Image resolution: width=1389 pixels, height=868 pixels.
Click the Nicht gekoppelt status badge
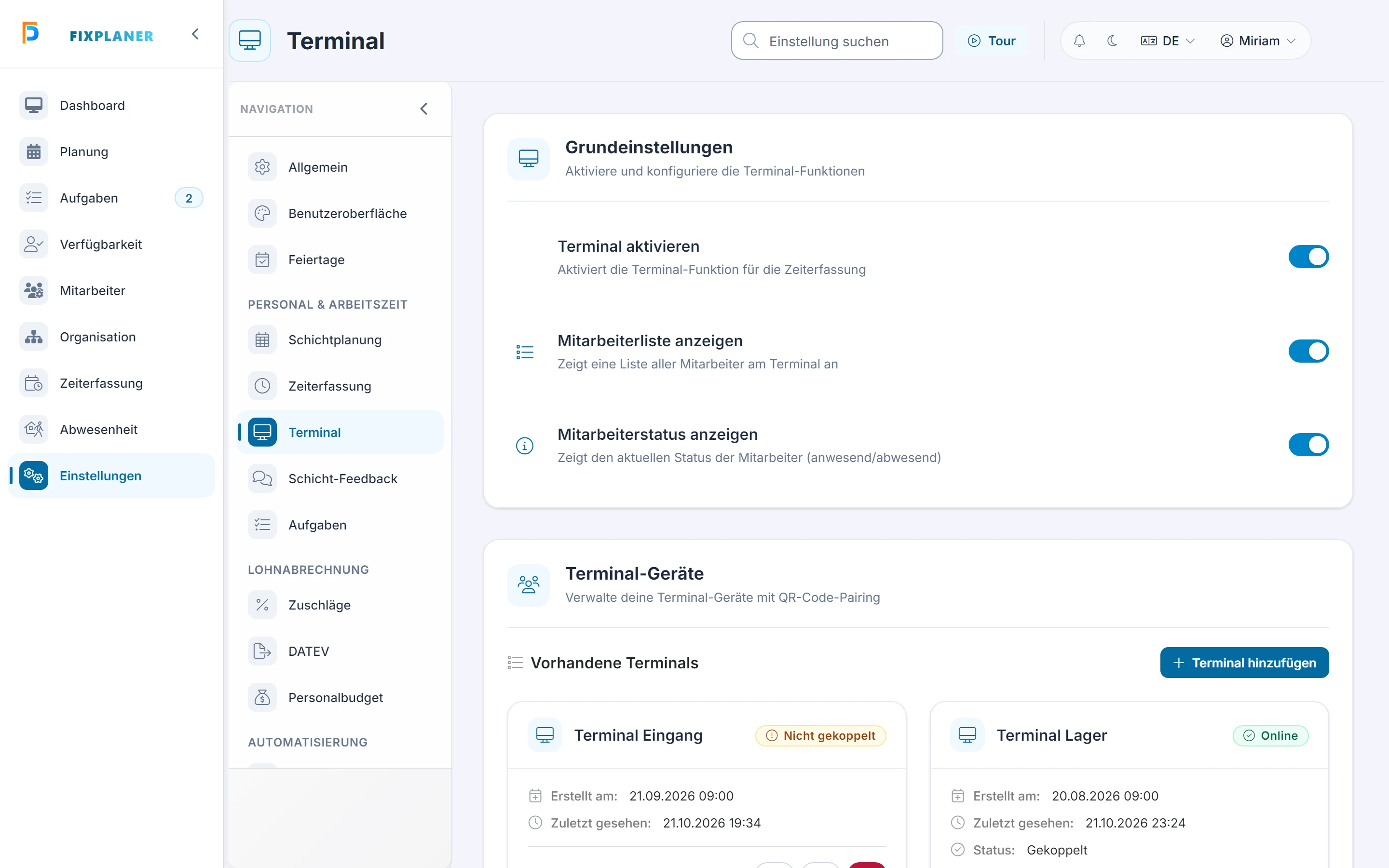[x=821, y=735]
